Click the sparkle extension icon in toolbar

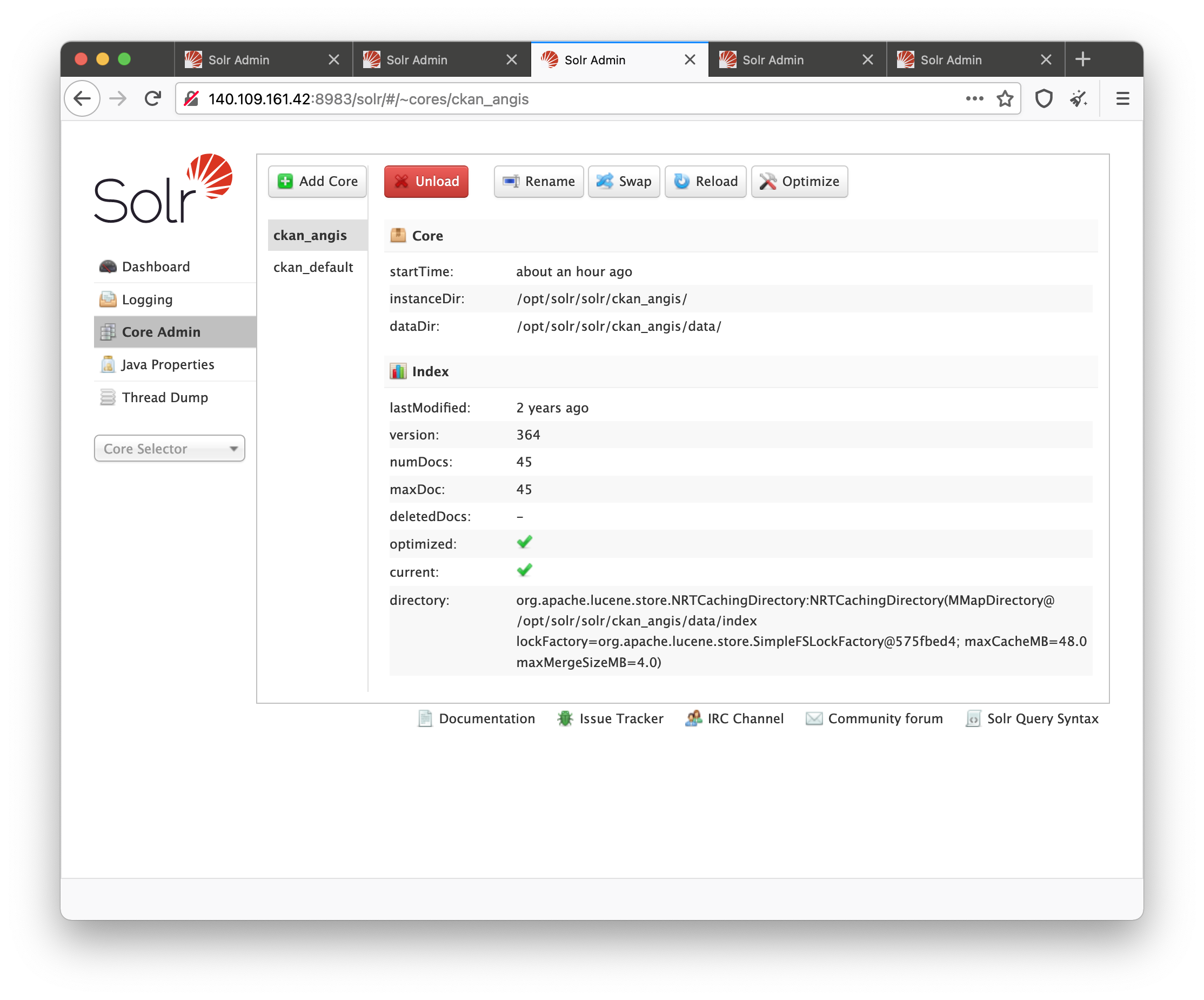click(1079, 98)
